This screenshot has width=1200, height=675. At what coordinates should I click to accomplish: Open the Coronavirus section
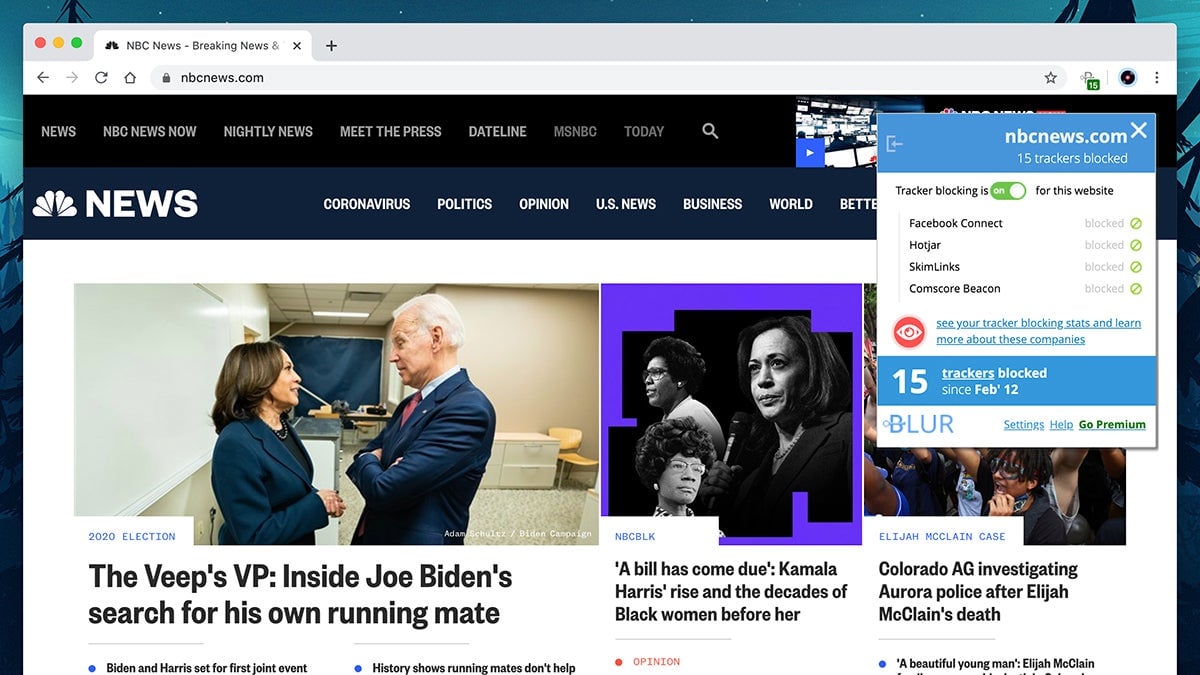click(367, 204)
